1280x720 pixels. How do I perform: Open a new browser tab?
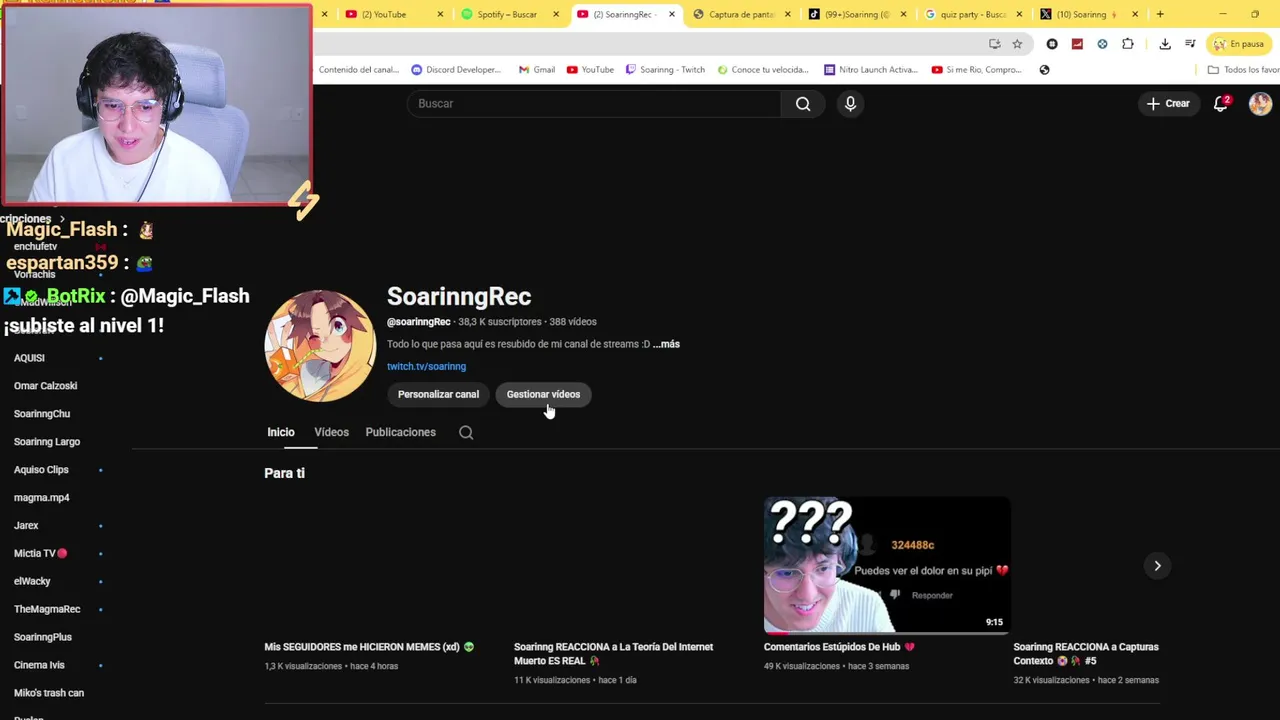tap(1160, 14)
